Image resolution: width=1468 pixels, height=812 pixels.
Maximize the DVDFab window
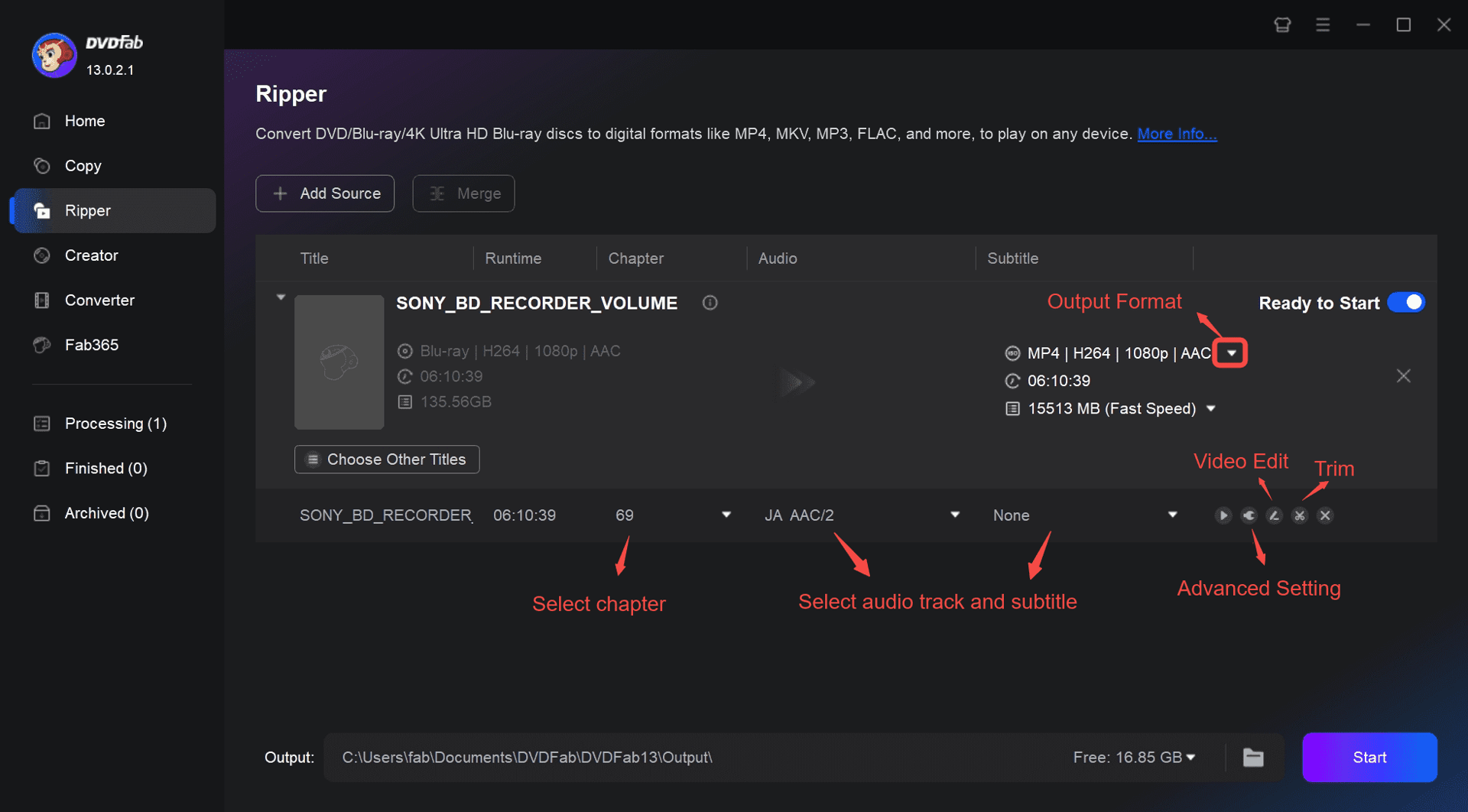[x=1404, y=24]
